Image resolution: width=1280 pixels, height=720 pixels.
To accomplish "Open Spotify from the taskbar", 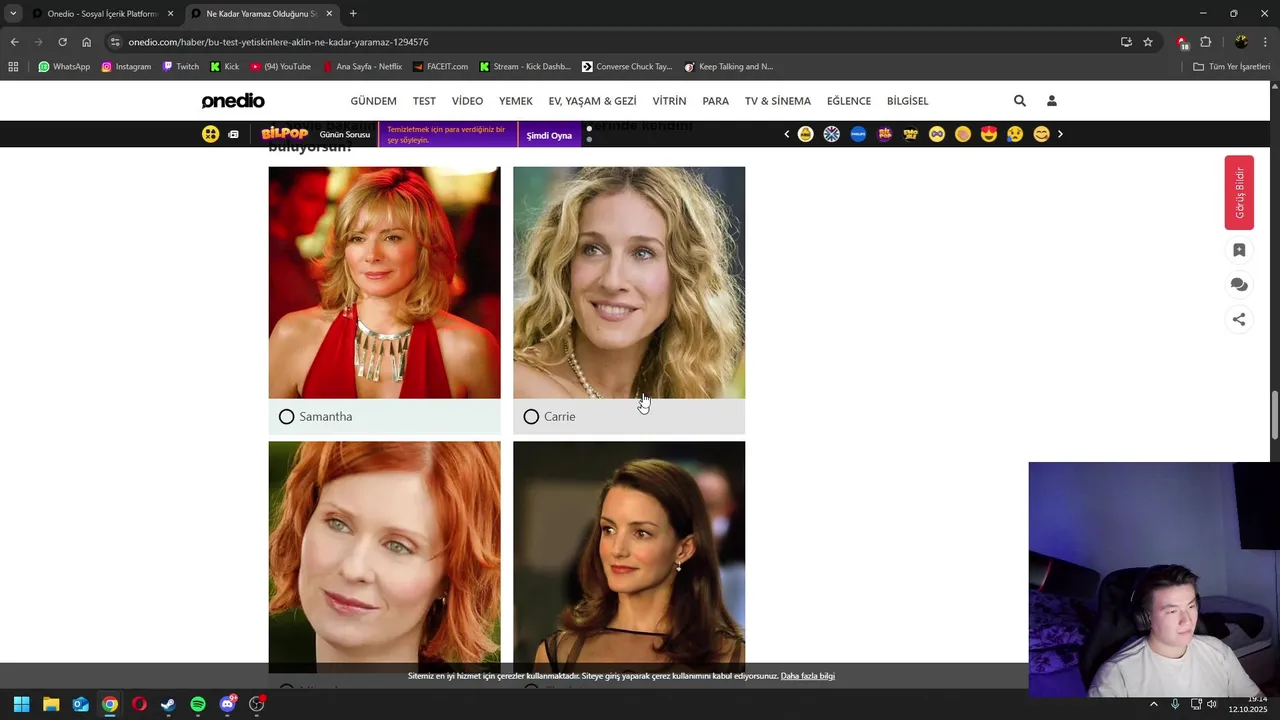I will click(198, 704).
